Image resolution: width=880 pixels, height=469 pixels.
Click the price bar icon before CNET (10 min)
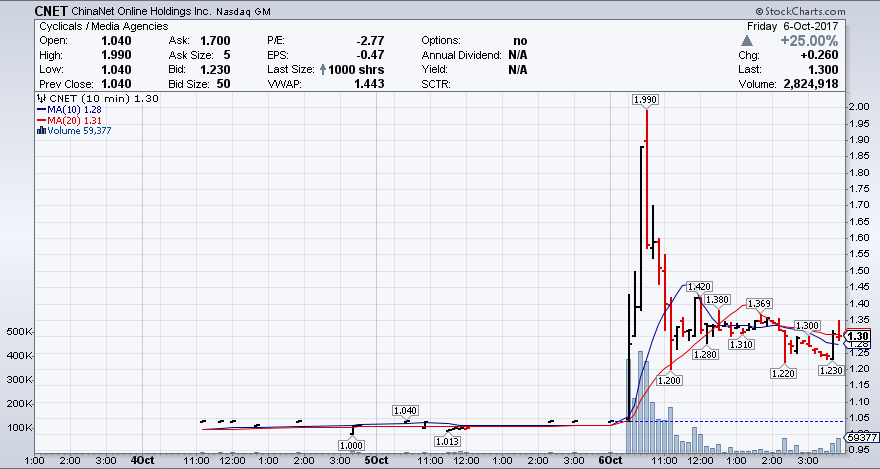(x=39, y=99)
